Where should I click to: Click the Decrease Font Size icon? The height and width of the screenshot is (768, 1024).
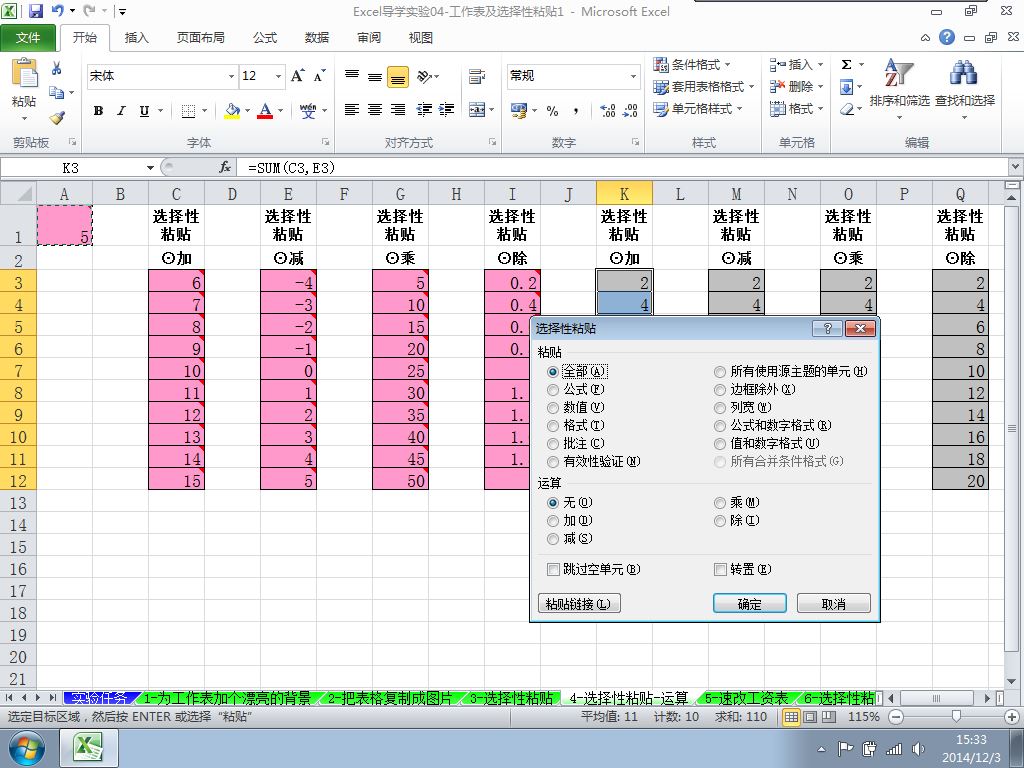[319, 76]
